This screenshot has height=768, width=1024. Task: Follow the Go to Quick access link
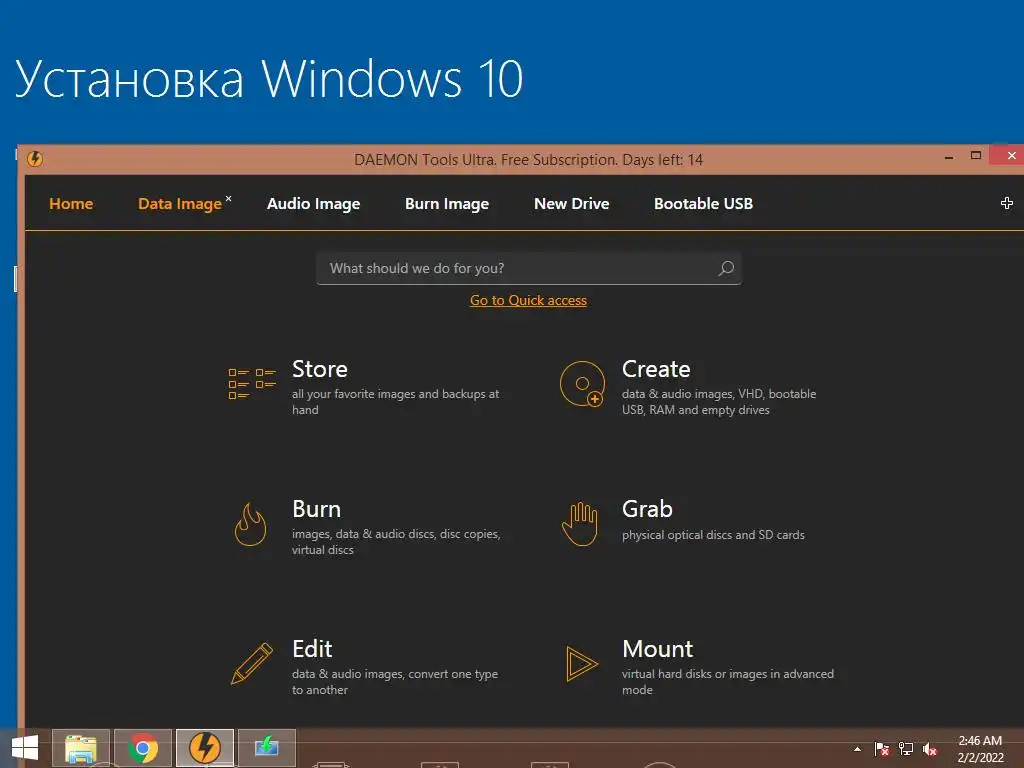tap(528, 300)
